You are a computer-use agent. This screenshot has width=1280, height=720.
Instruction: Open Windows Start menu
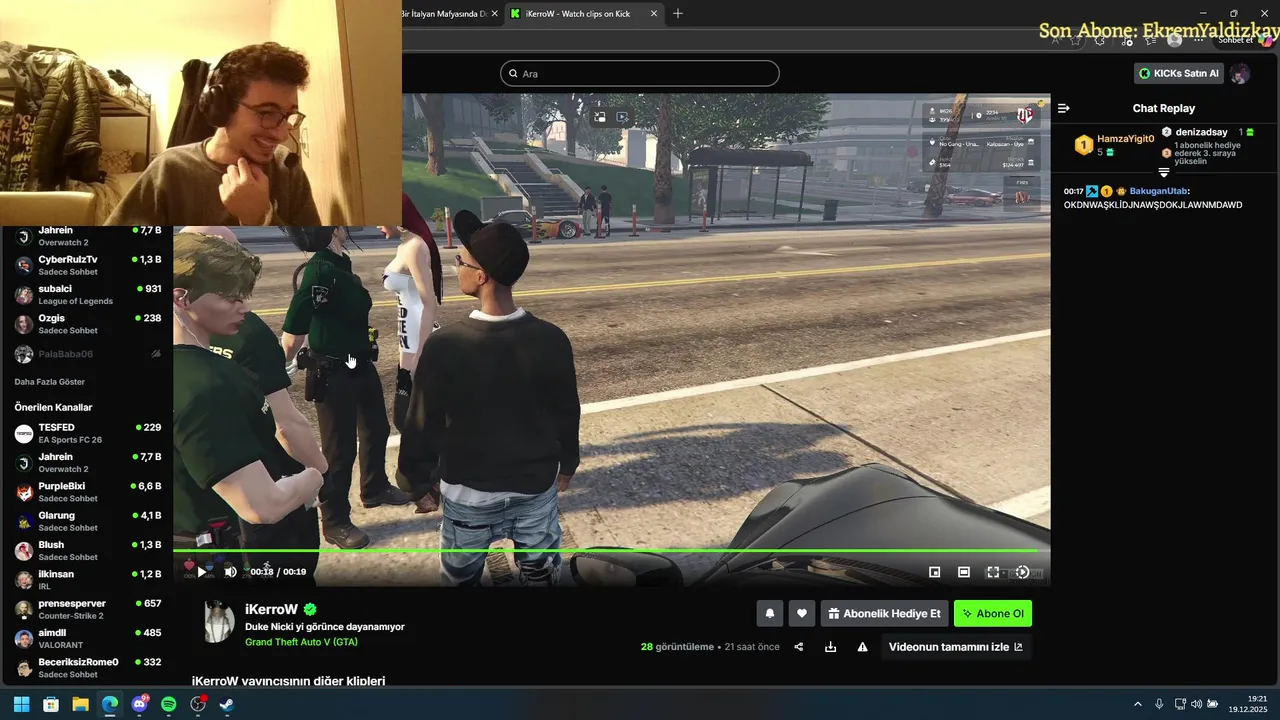click(x=21, y=704)
